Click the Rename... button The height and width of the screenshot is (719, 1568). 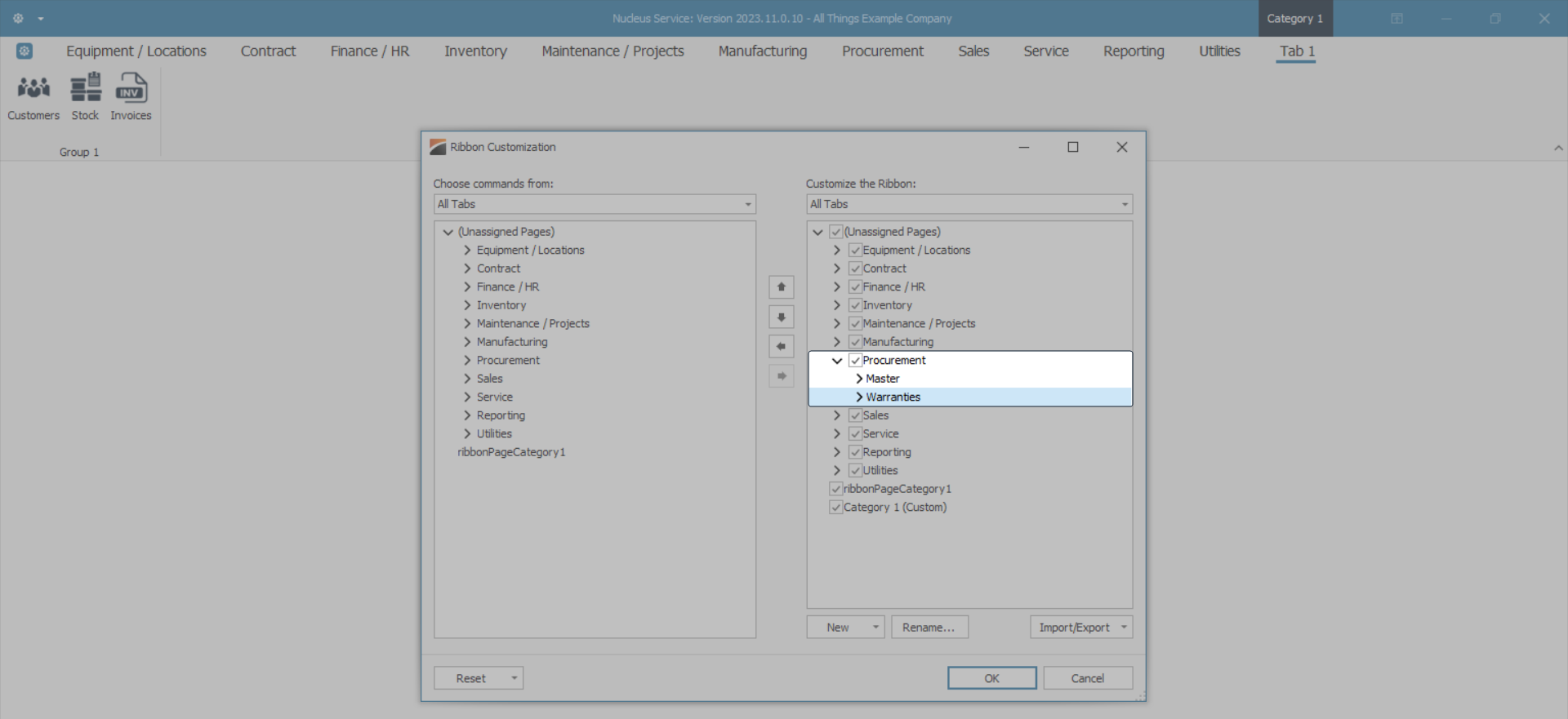tap(929, 627)
